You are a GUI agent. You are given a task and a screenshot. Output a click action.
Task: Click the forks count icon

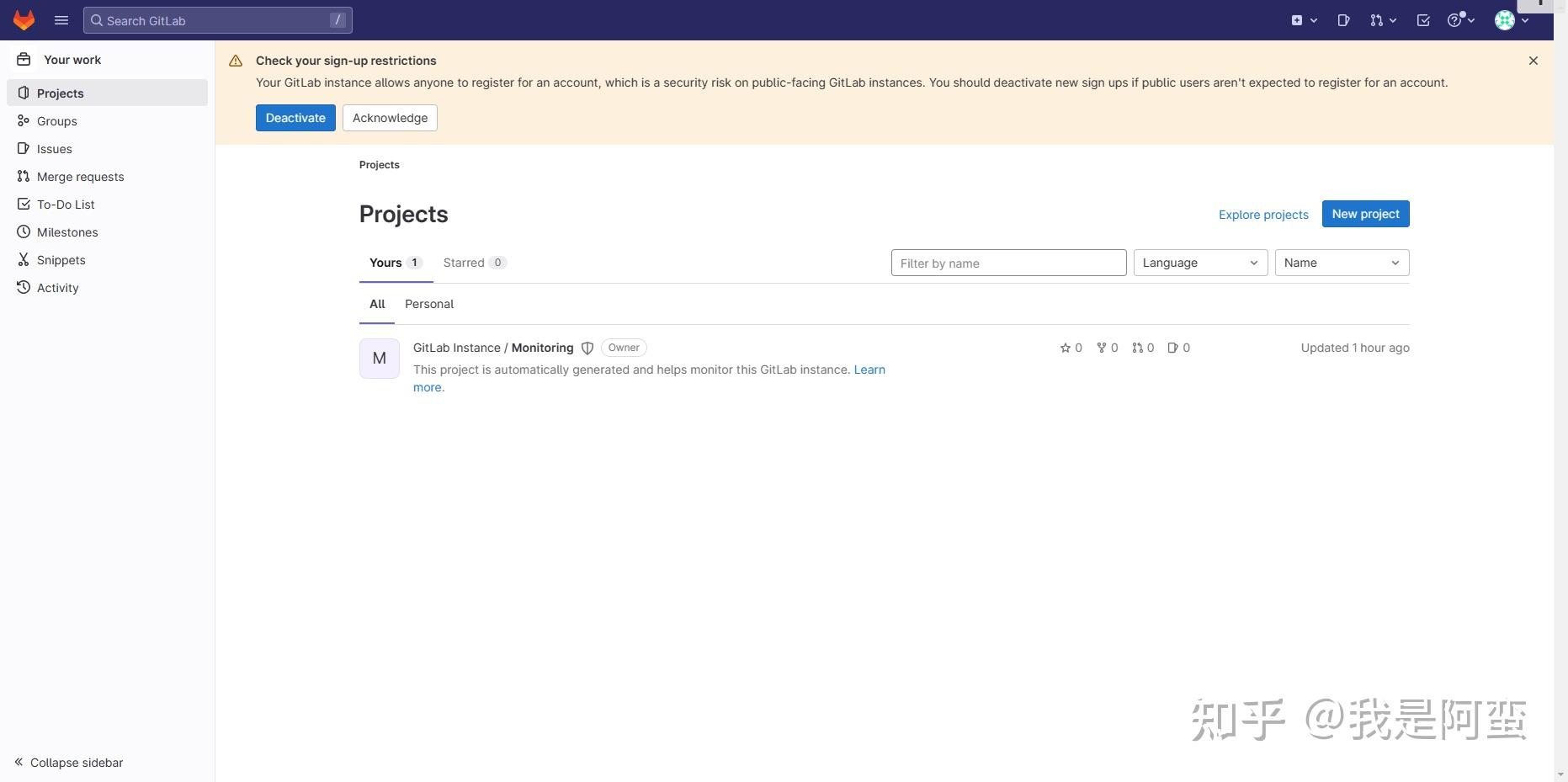click(1102, 348)
